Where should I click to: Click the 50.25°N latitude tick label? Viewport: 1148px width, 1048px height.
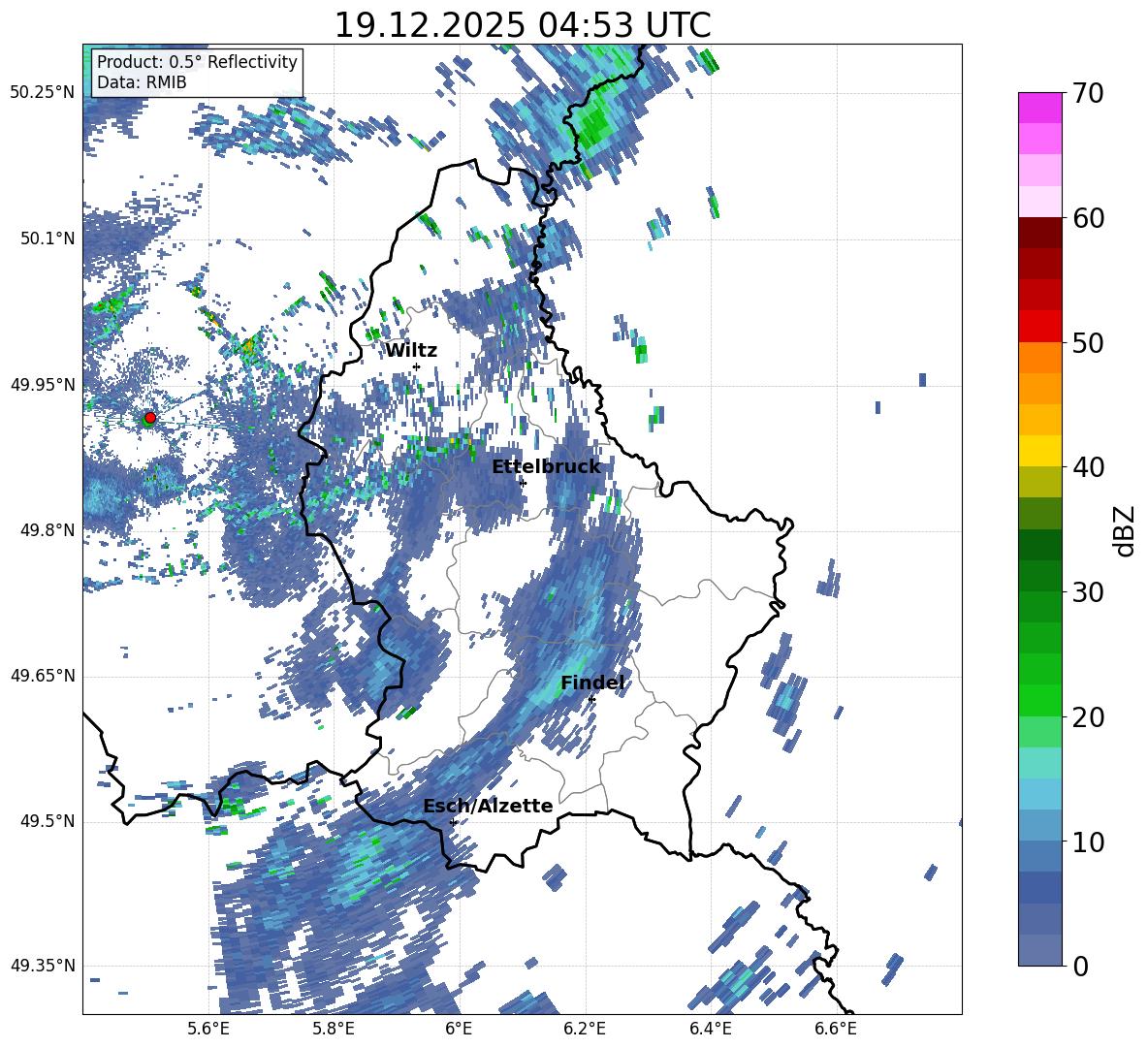43,93
